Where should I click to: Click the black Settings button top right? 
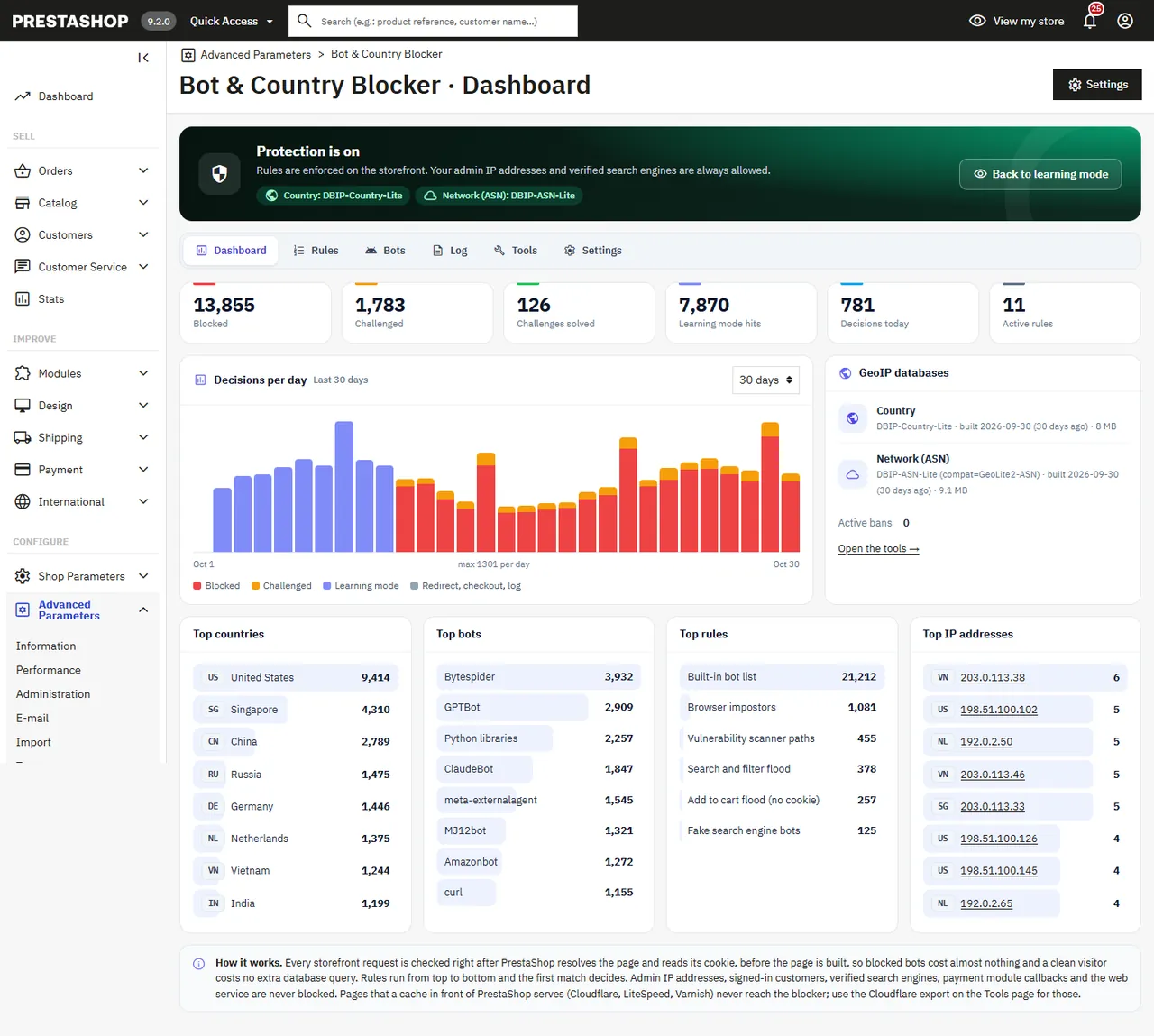[1097, 85]
